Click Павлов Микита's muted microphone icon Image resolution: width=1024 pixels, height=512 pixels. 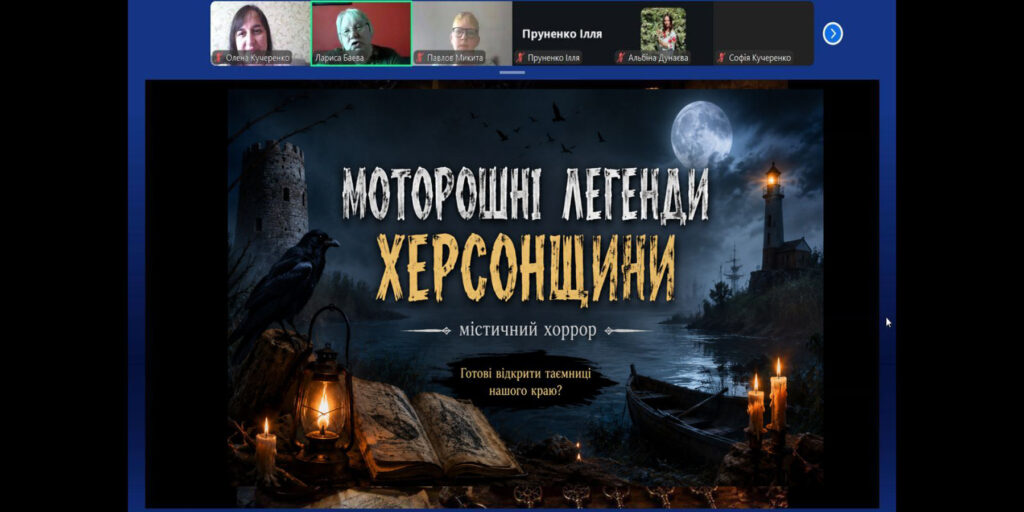coord(420,58)
